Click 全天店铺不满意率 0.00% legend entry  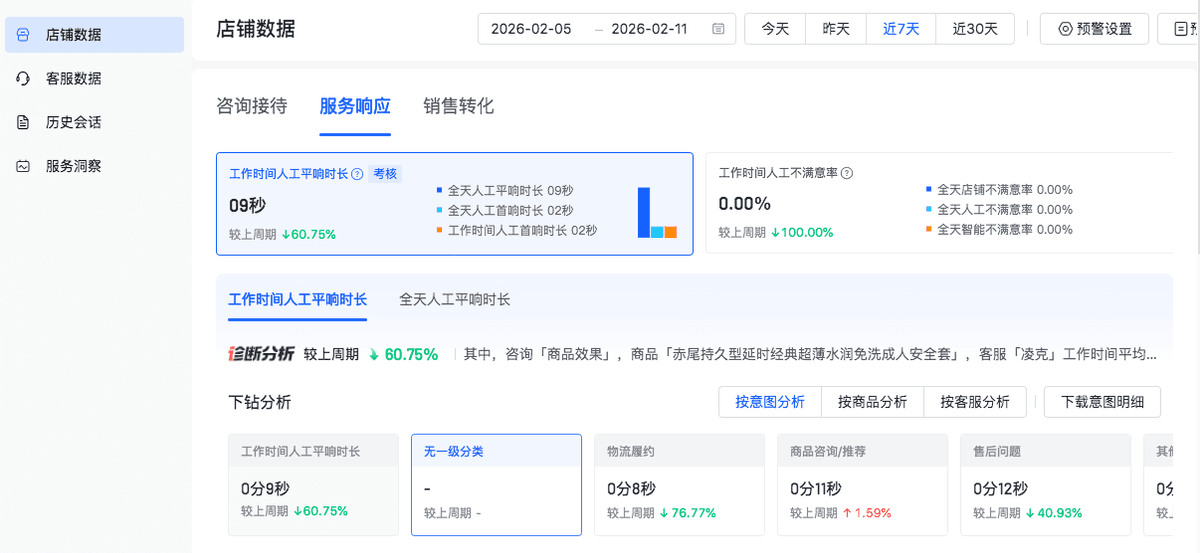[999, 190]
